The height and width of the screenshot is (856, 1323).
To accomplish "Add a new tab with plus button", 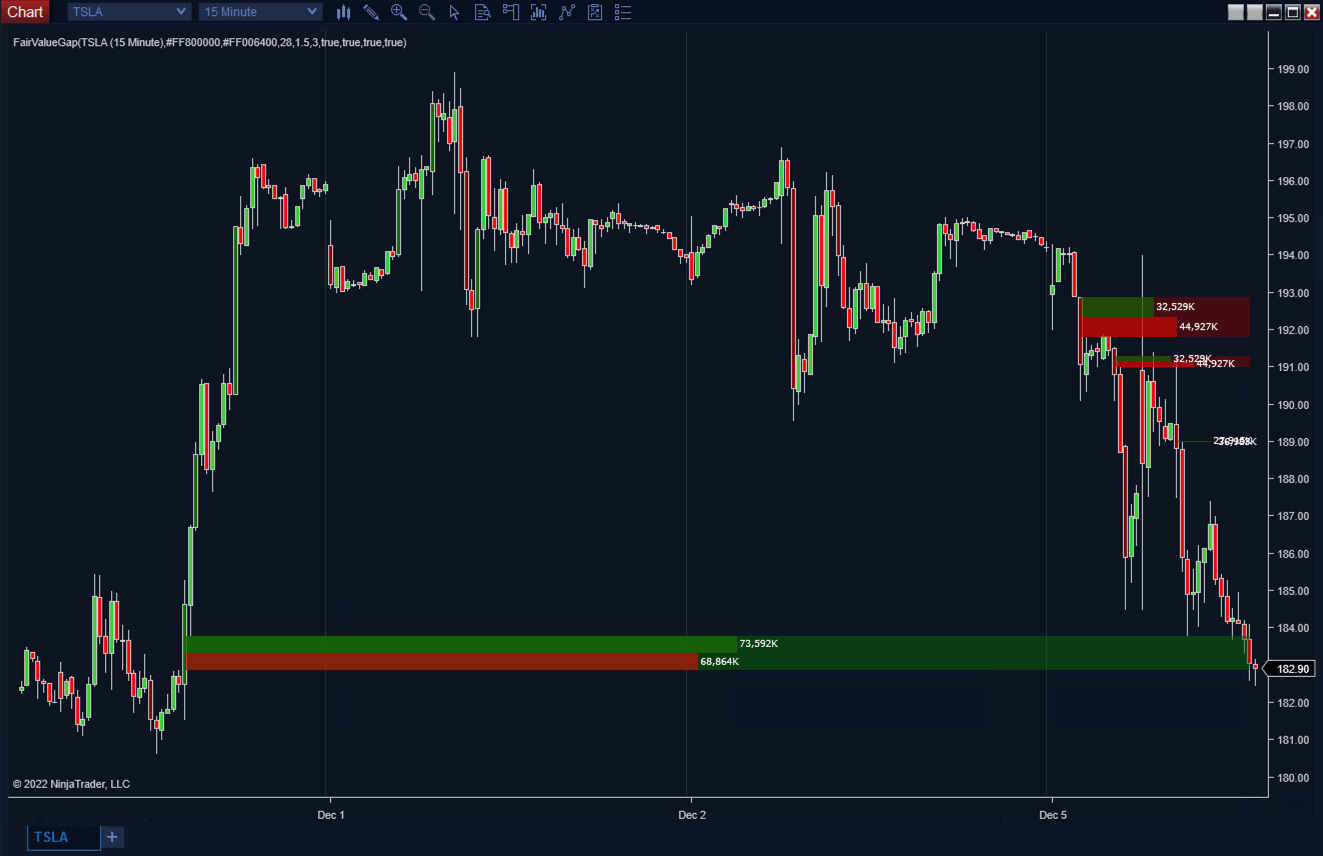I will (x=112, y=837).
